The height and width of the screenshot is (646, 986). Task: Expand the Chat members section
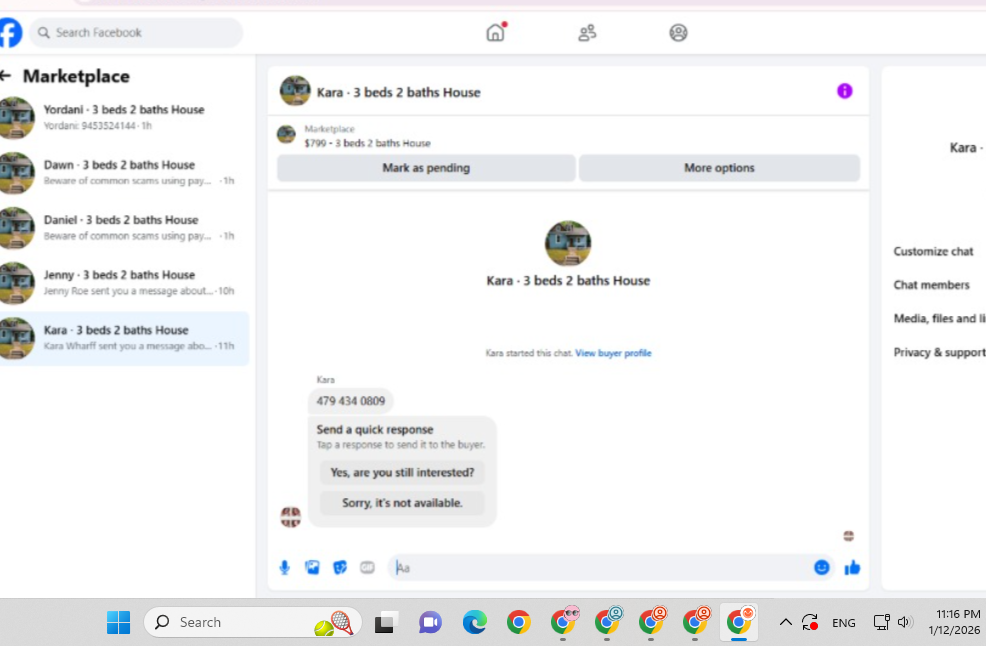pos(931,285)
